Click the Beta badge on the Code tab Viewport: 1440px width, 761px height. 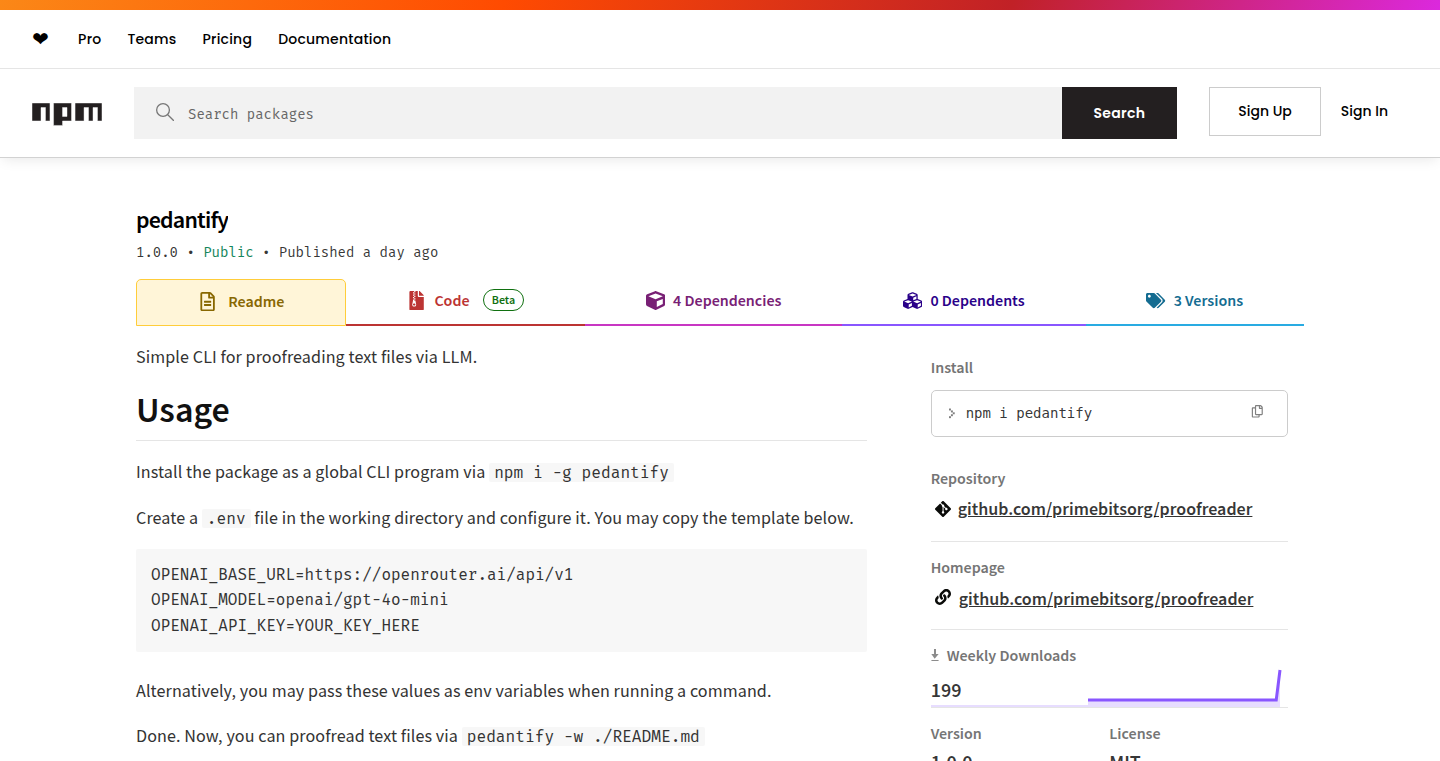[x=503, y=300]
